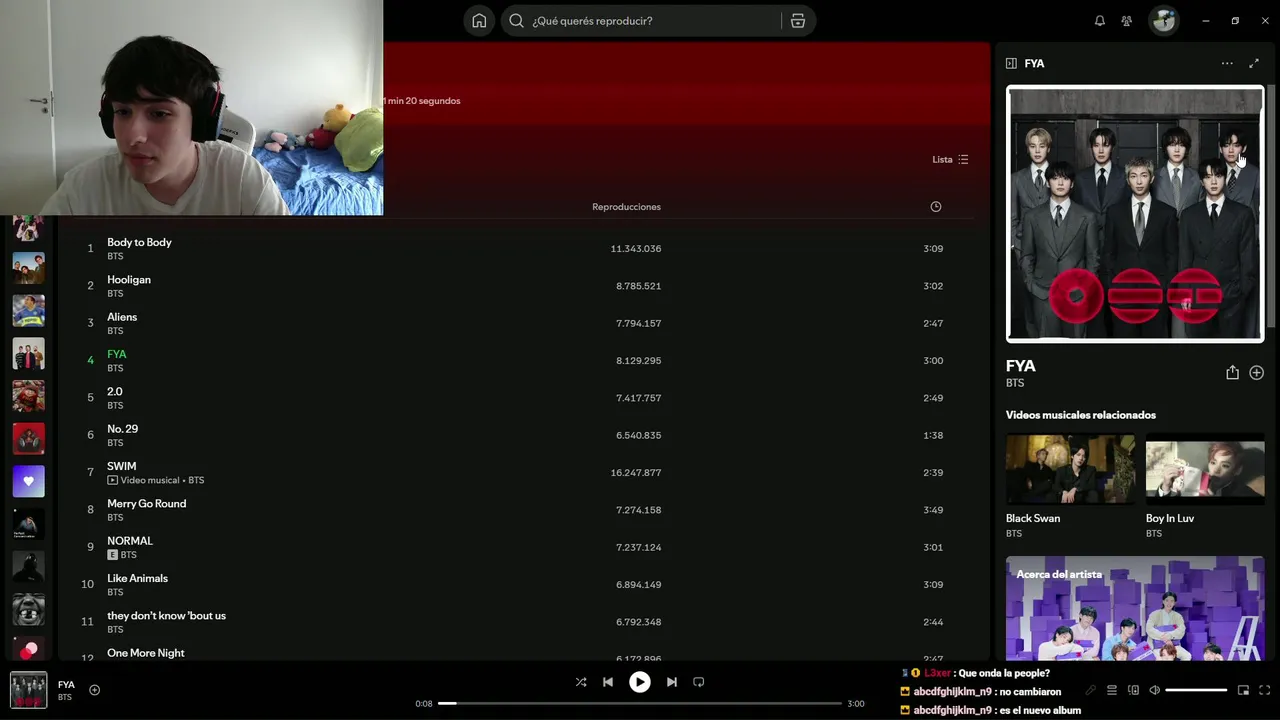Select the playing FYA track row

[515, 360]
